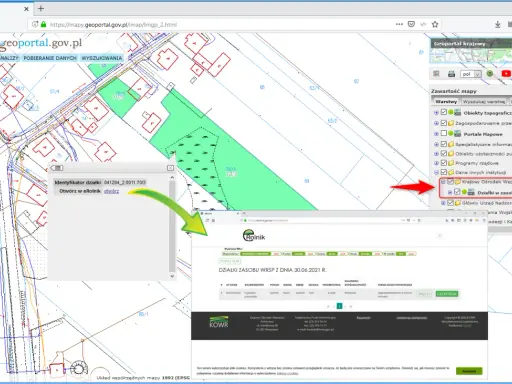Open the POBIERANIE DANYCH menu
Viewport: 512px width, 384px height.
50,58
